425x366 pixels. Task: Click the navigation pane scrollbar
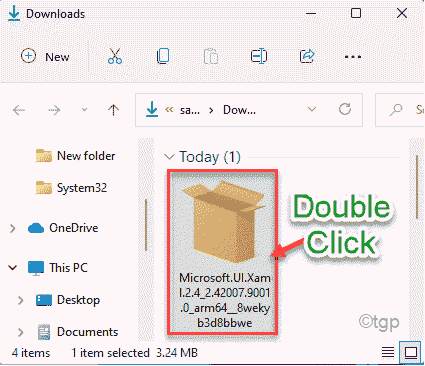click(146, 225)
